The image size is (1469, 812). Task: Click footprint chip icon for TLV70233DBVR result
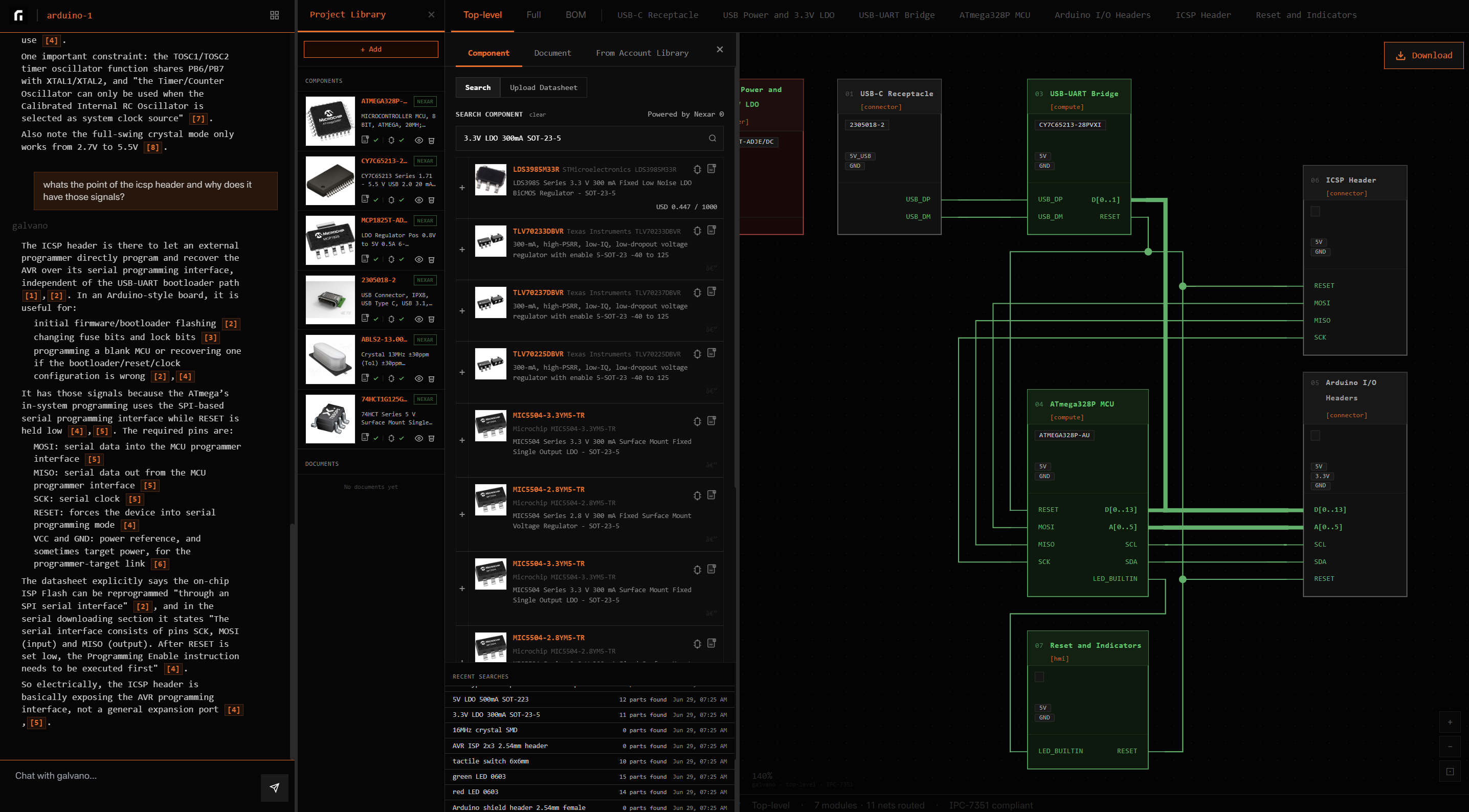pos(697,231)
